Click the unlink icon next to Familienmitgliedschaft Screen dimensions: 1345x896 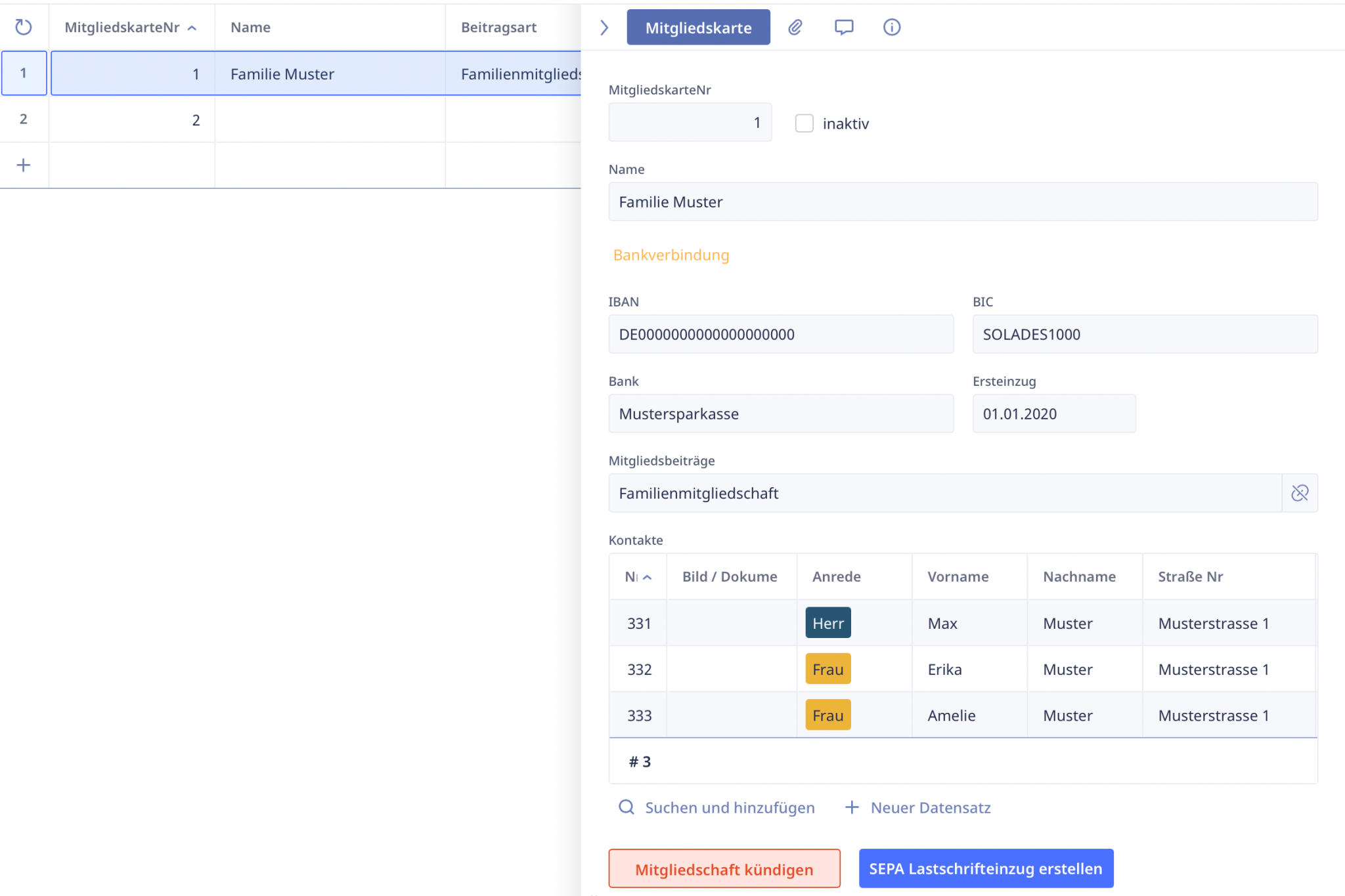pyautogui.click(x=1300, y=493)
